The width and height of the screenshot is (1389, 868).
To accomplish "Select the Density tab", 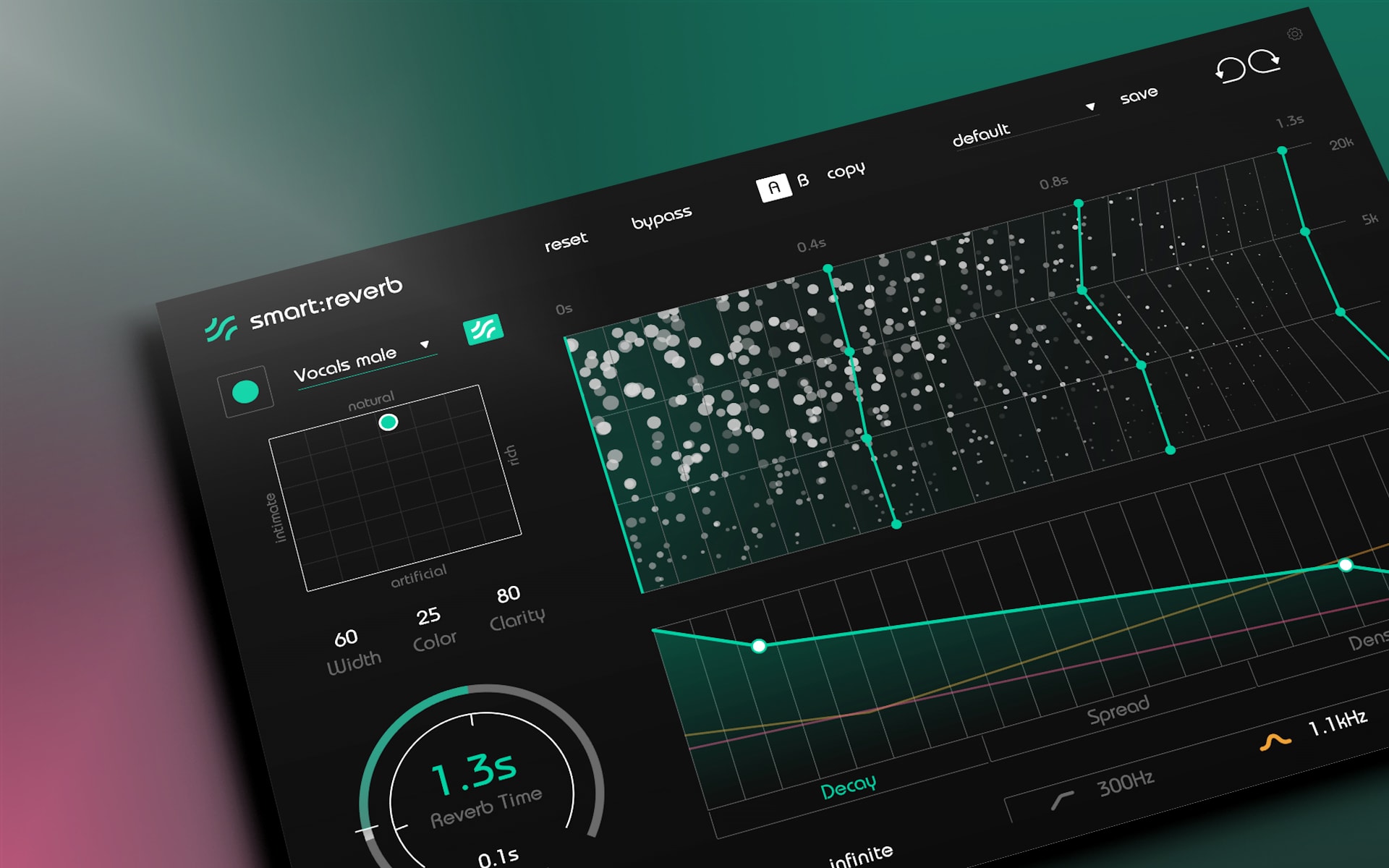I will tap(1368, 639).
